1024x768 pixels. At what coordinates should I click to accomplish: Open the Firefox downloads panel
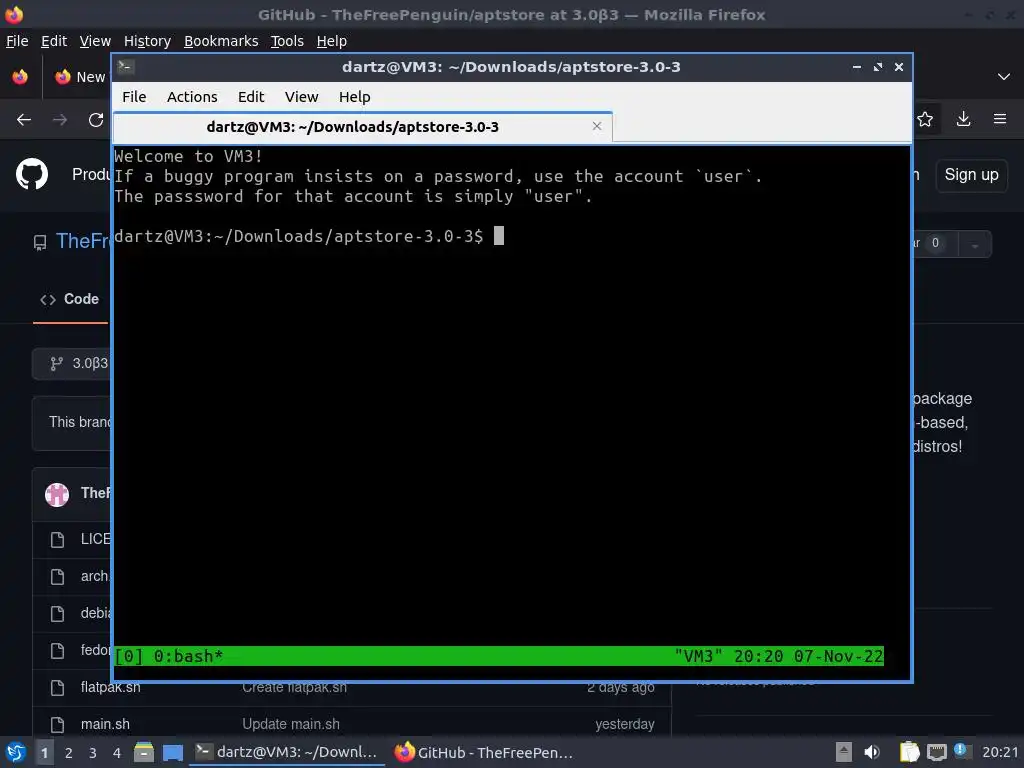pos(963,120)
